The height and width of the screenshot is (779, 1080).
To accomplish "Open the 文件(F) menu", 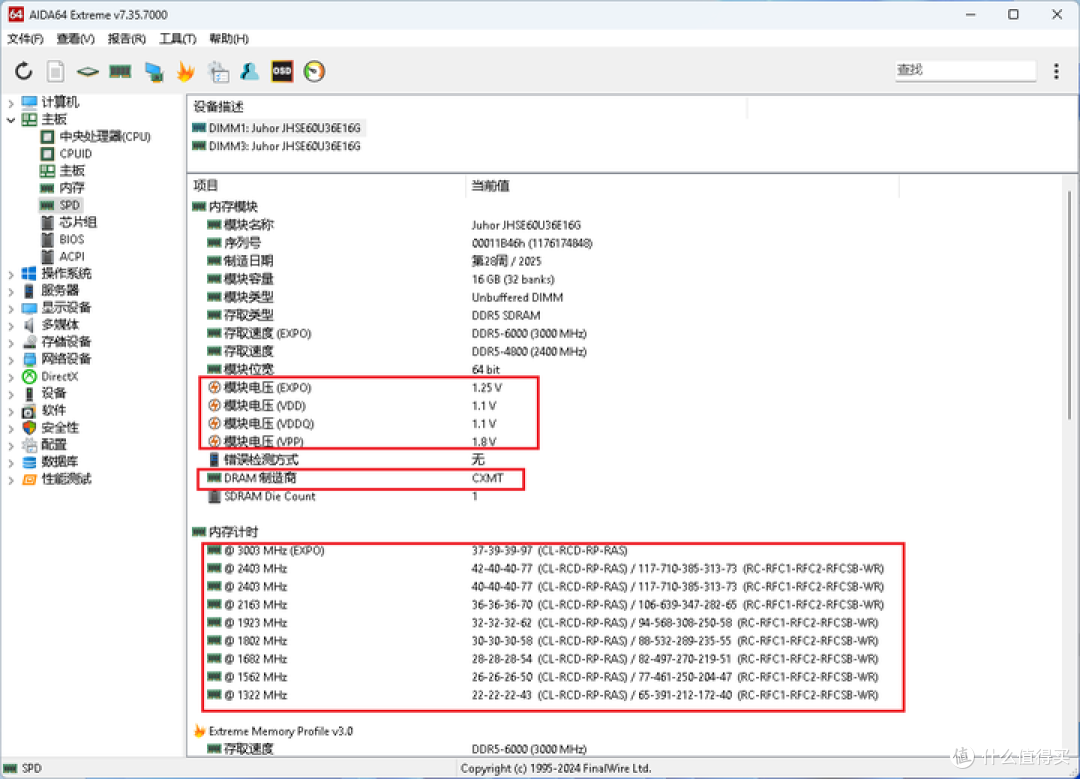I will pyautogui.click(x=25, y=39).
